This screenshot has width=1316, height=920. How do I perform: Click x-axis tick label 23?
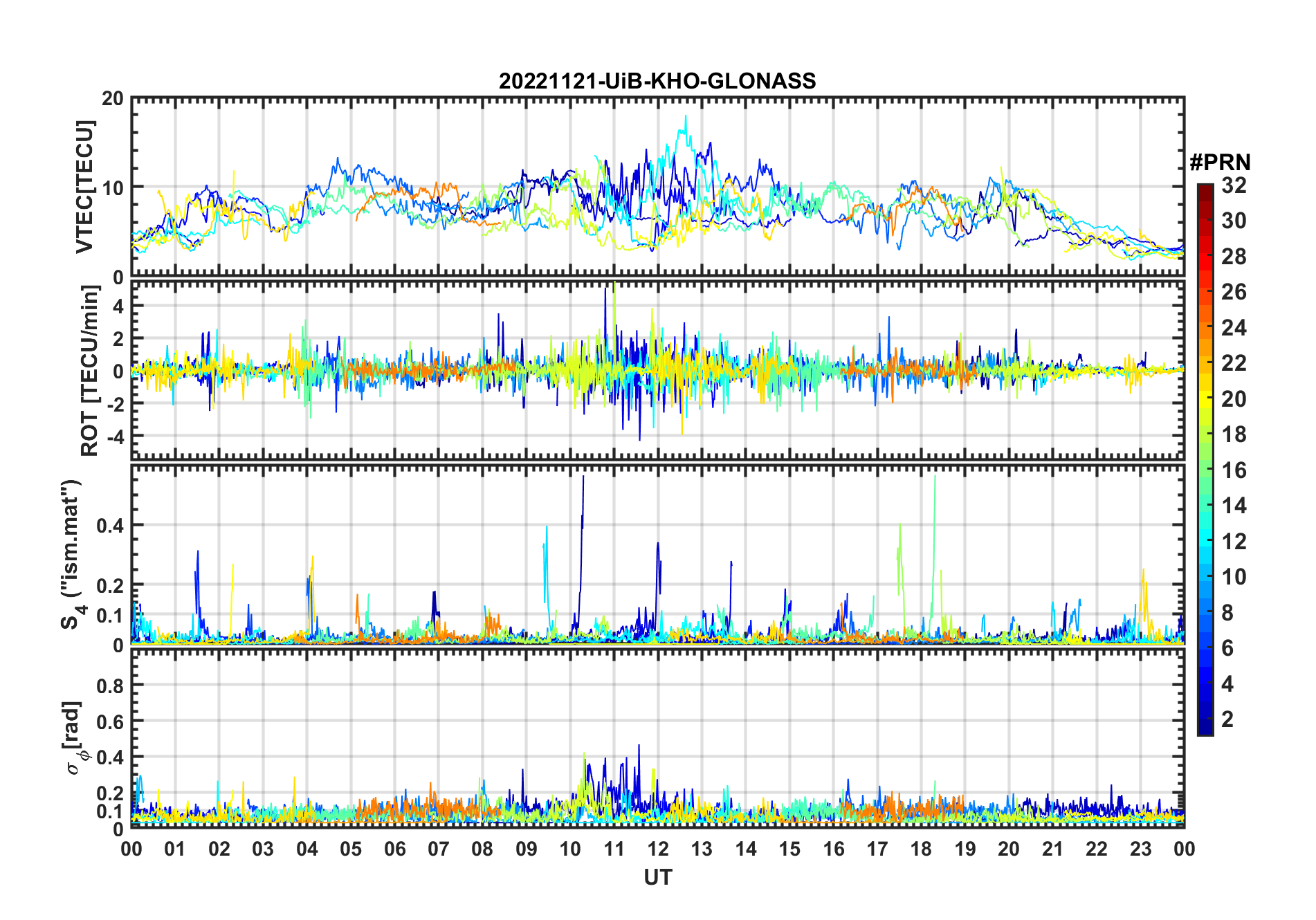1140,849
